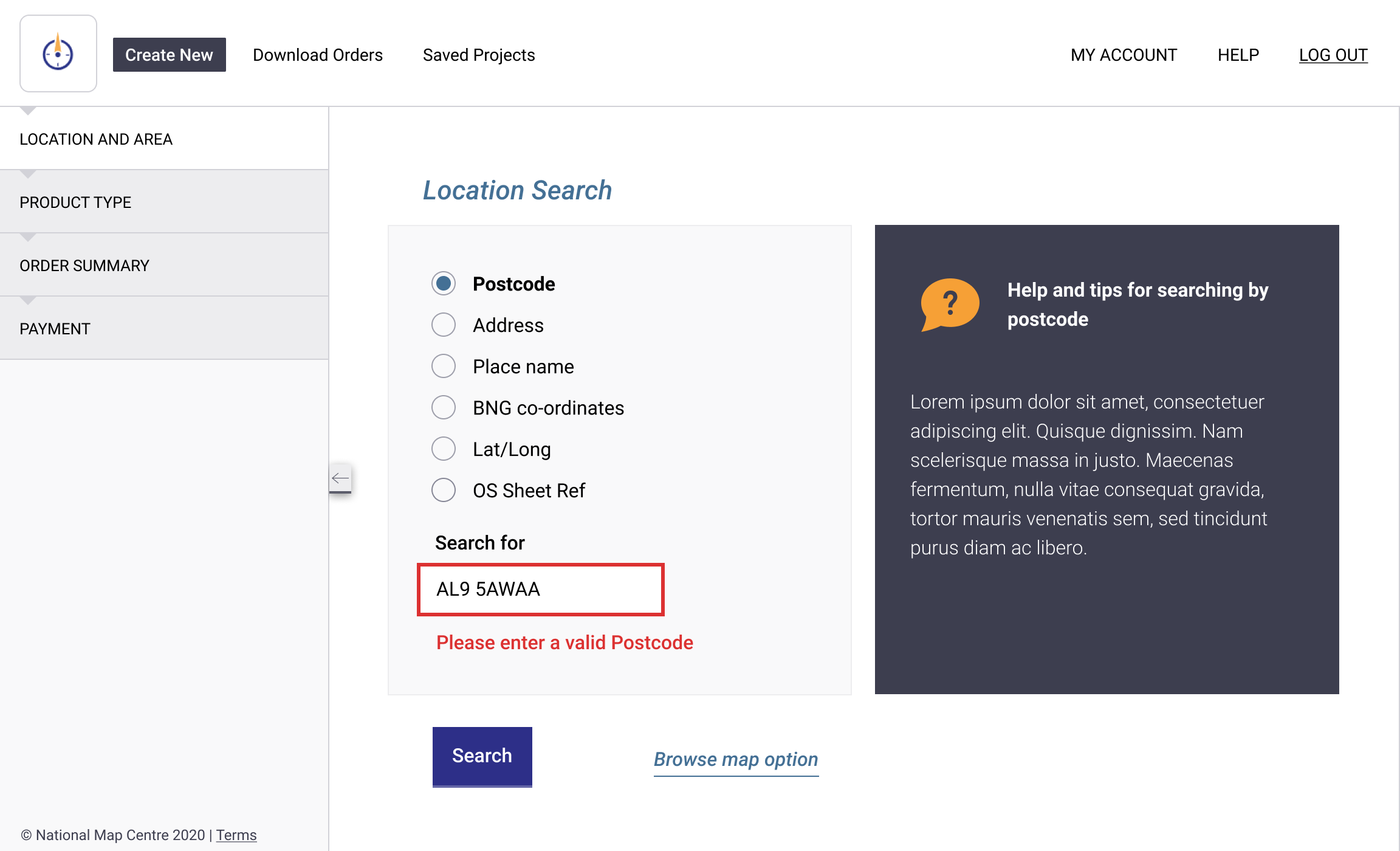The image size is (1400, 851).
Task: Expand the Product Type step
Action: 75,202
